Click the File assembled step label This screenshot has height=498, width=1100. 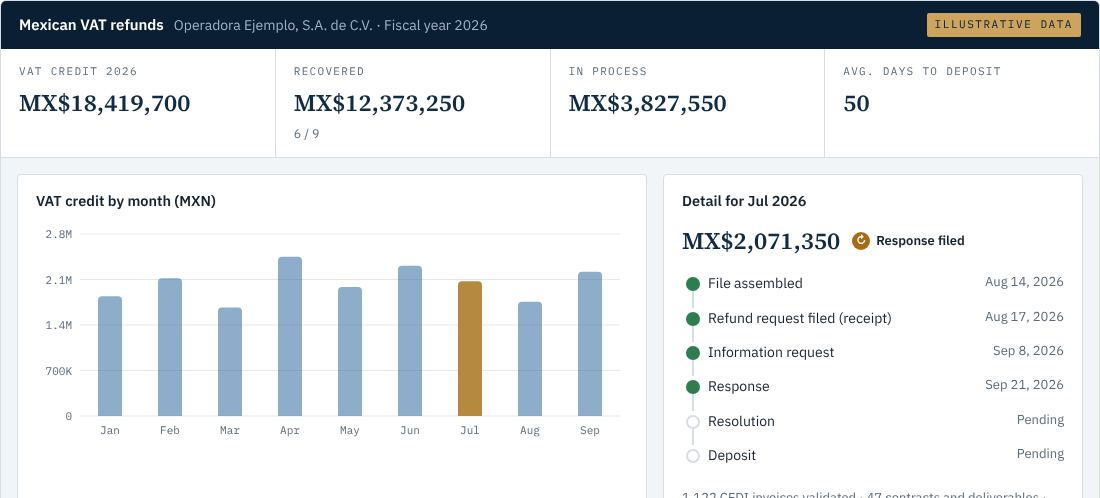(x=755, y=283)
